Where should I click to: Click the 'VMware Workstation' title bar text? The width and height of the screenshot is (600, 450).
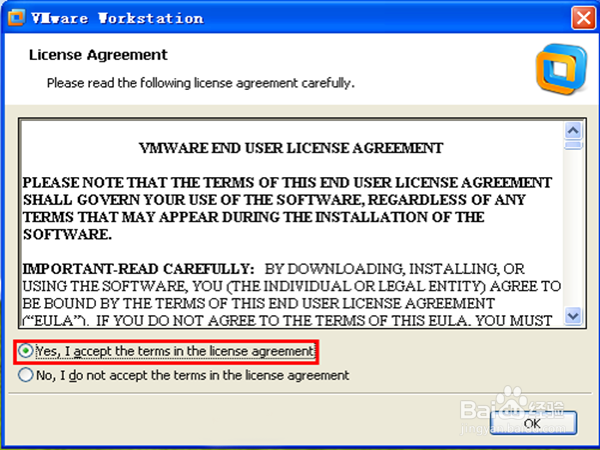(x=117, y=18)
